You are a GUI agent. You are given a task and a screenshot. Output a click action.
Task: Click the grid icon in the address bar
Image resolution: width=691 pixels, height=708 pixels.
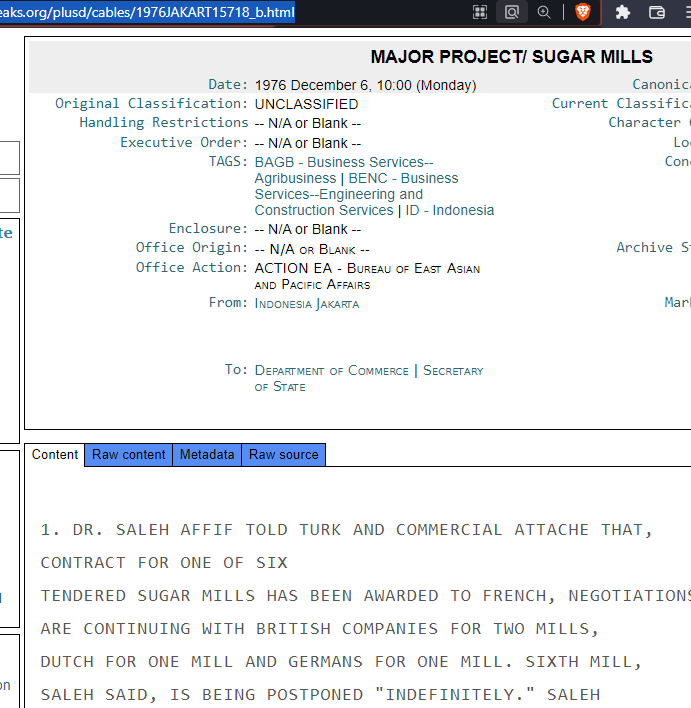pyautogui.click(x=480, y=12)
